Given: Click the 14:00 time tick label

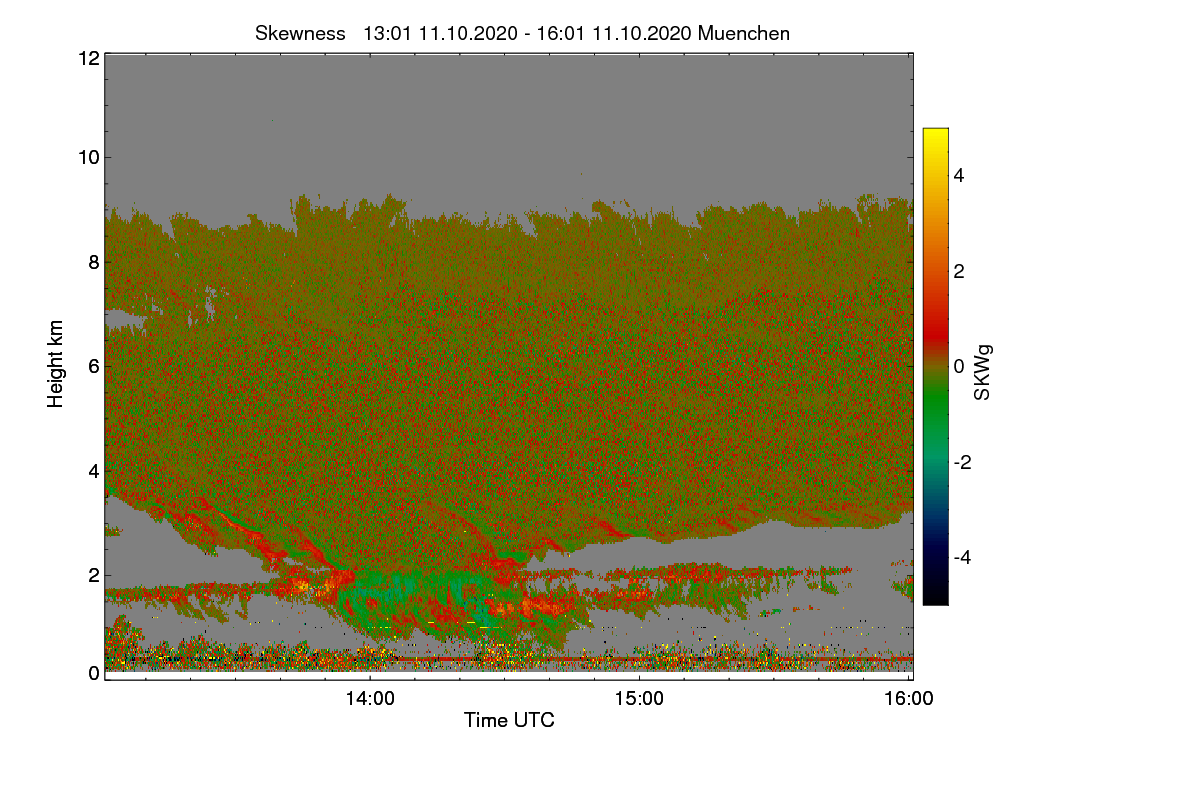Looking at the screenshot, I should pos(370,699).
